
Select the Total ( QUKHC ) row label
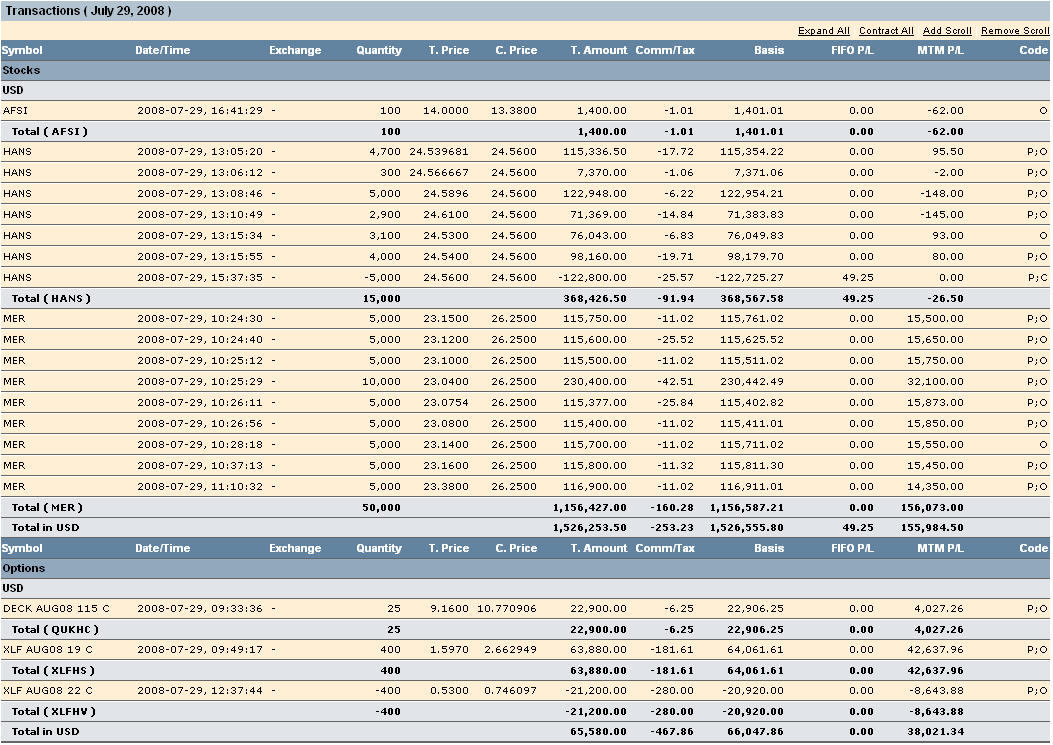[x=55, y=629]
